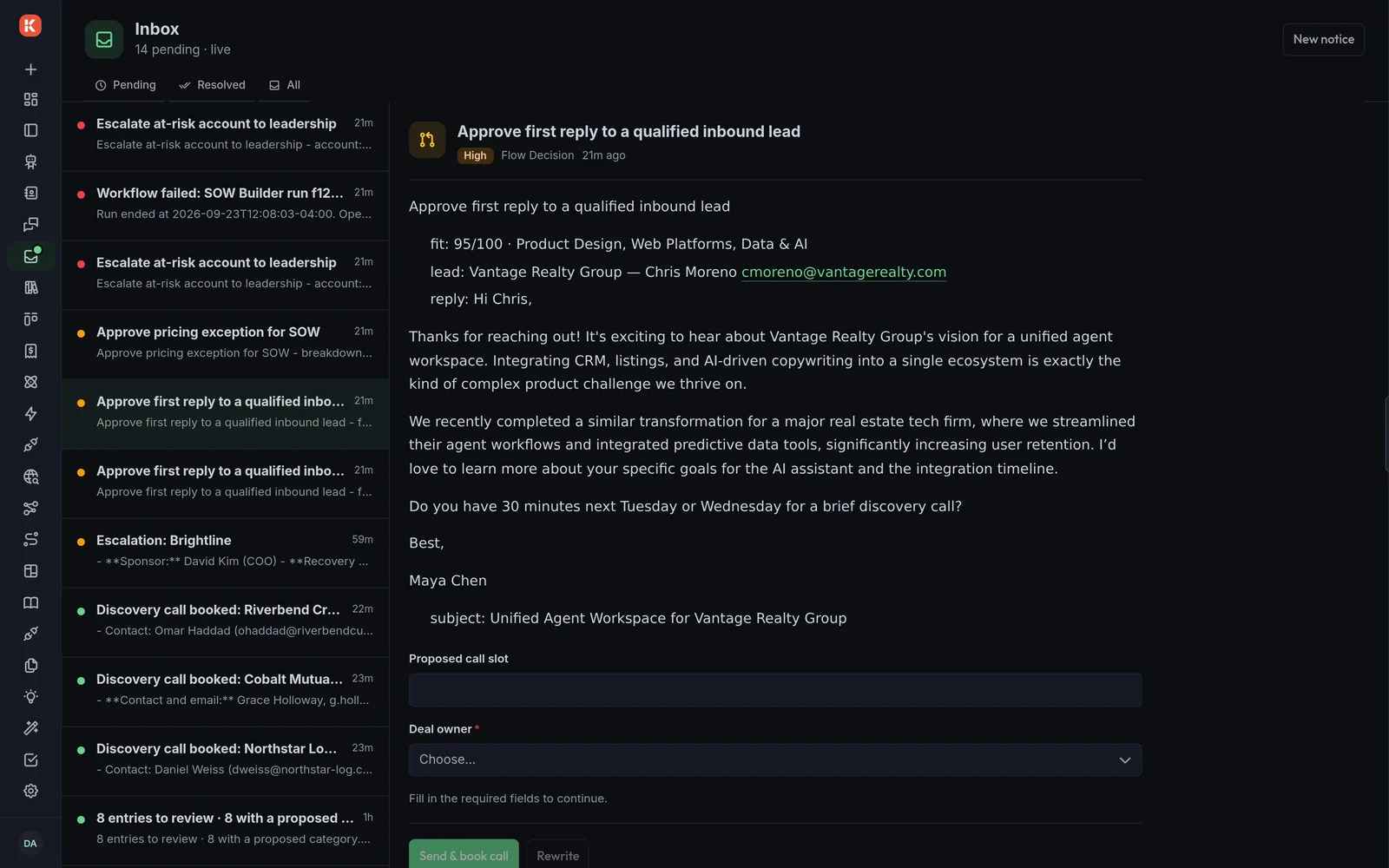1389x868 pixels.
Task: Click the orange K app logo
Action: click(x=30, y=26)
